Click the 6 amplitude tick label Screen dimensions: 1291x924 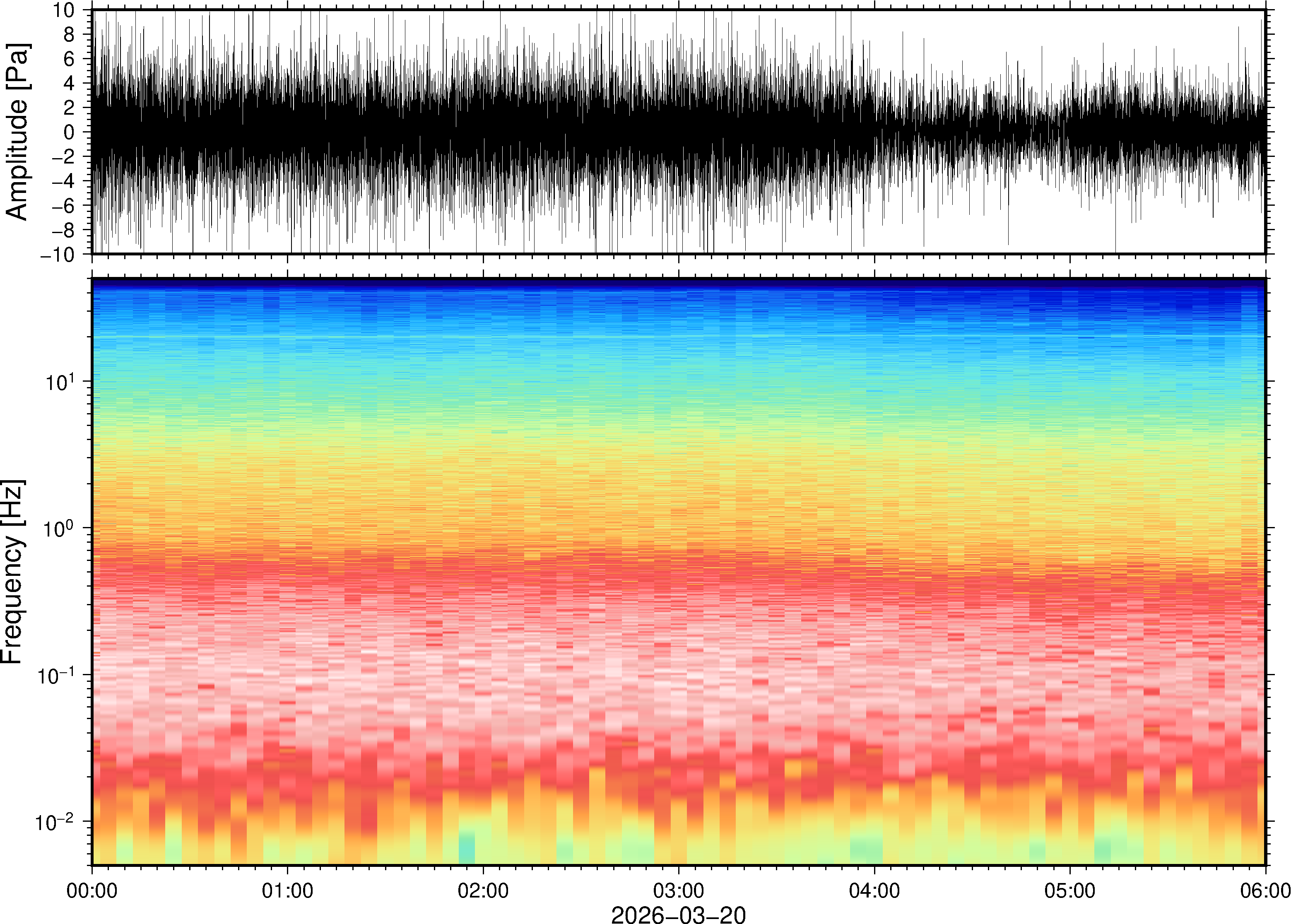pyautogui.click(x=70, y=59)
